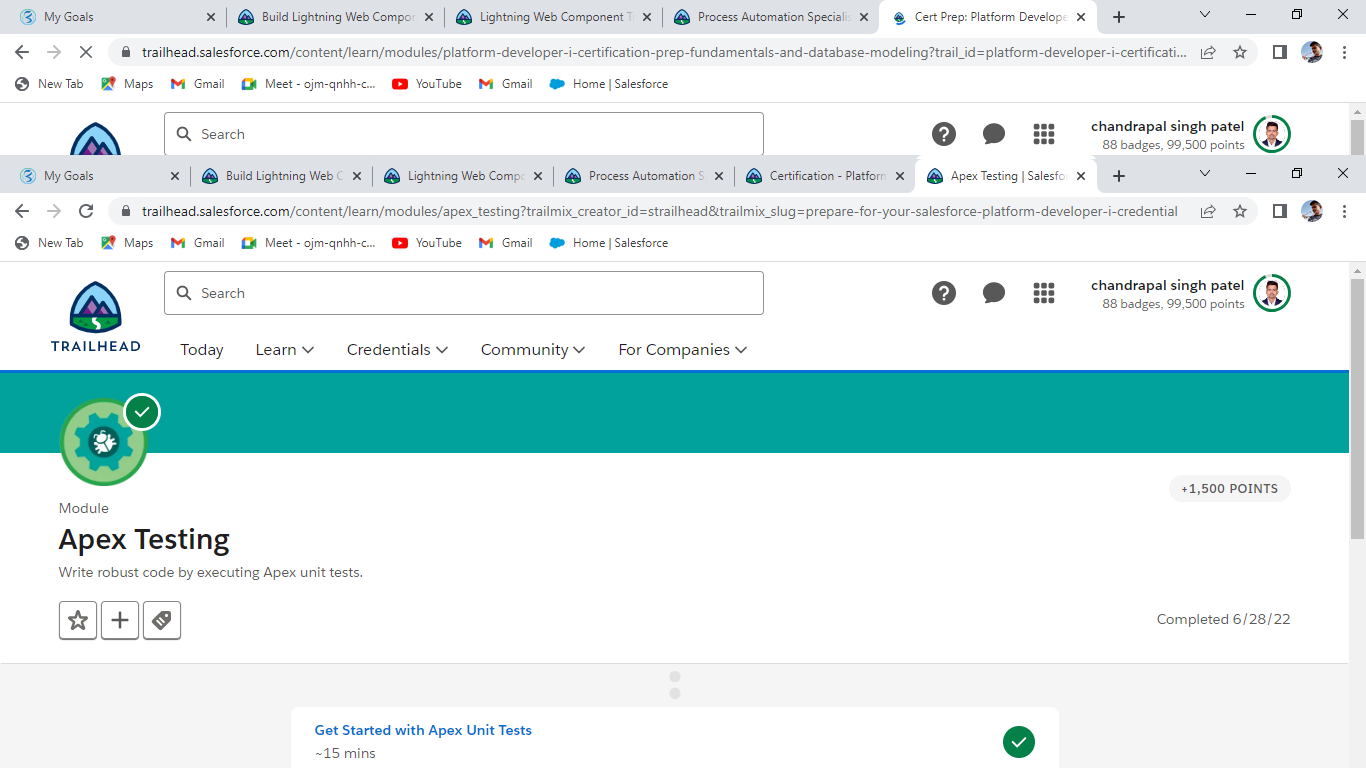Open the app launcher grid icon

click(1044, 293)
